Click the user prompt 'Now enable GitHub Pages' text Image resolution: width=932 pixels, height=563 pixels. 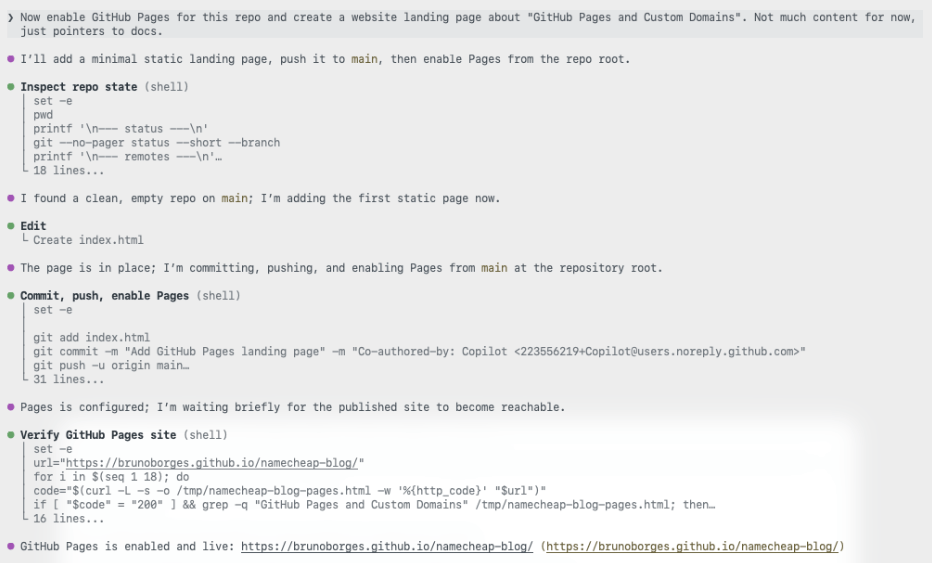[468, 24]
